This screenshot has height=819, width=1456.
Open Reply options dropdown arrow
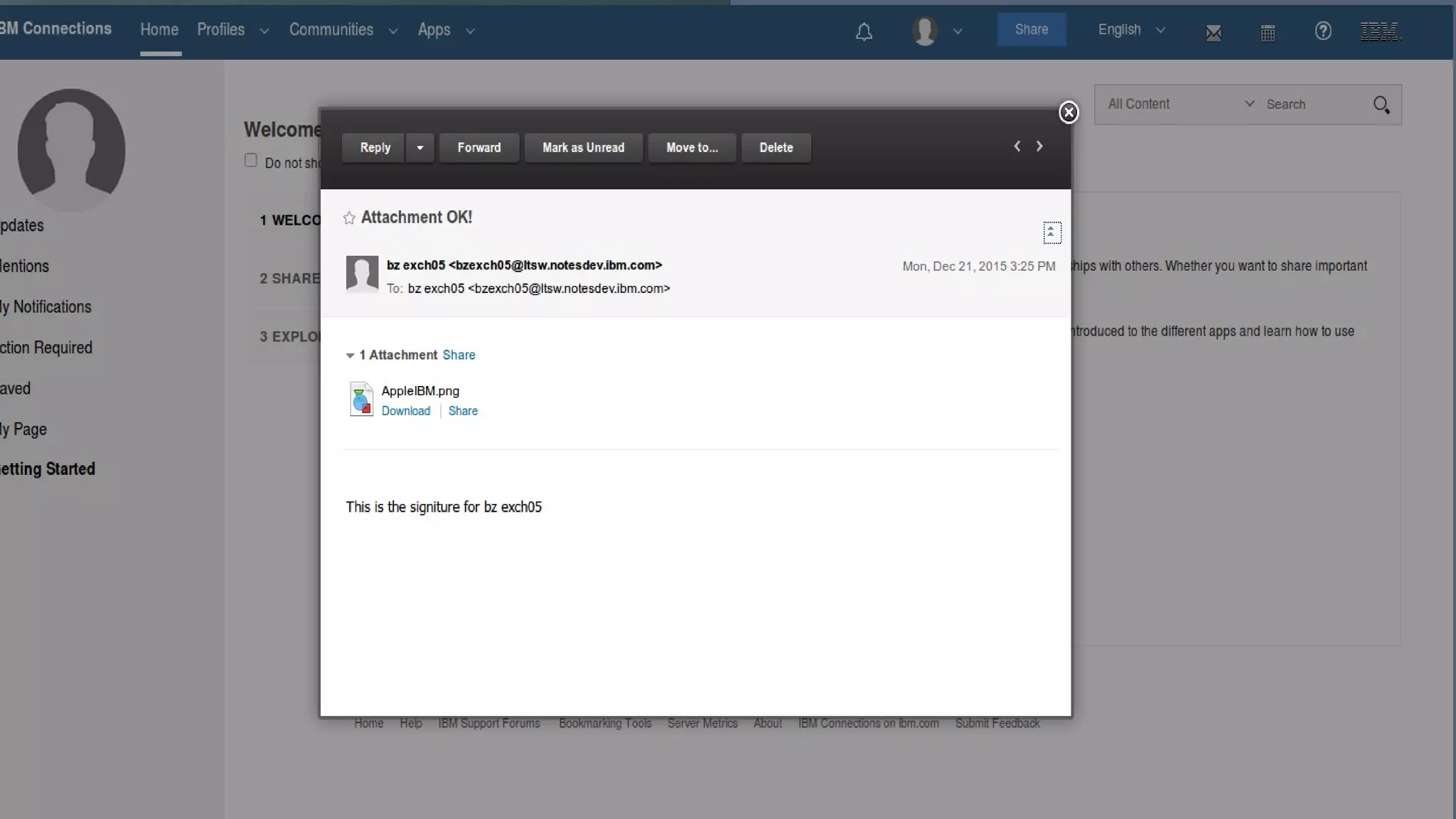tap(420, 148)
